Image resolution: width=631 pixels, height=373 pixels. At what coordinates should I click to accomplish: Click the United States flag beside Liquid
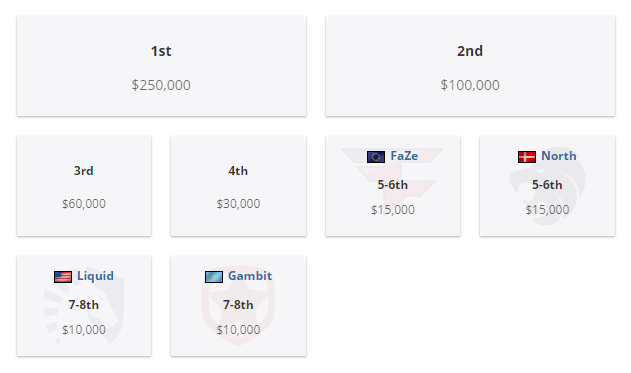click(x=63, y=277)
